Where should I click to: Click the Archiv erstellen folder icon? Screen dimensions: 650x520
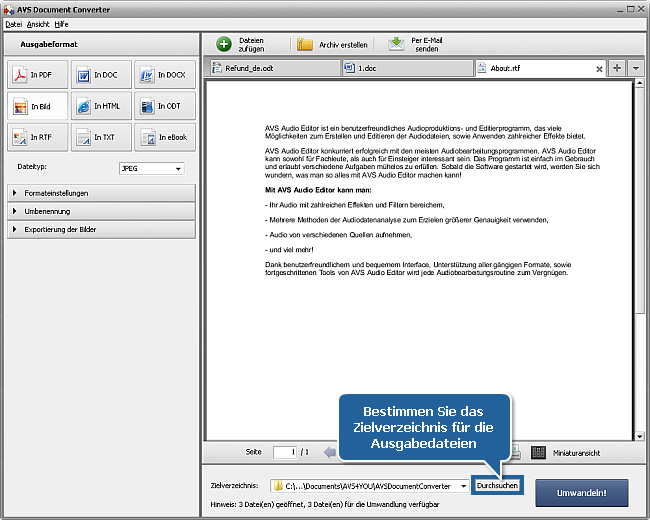305,44
